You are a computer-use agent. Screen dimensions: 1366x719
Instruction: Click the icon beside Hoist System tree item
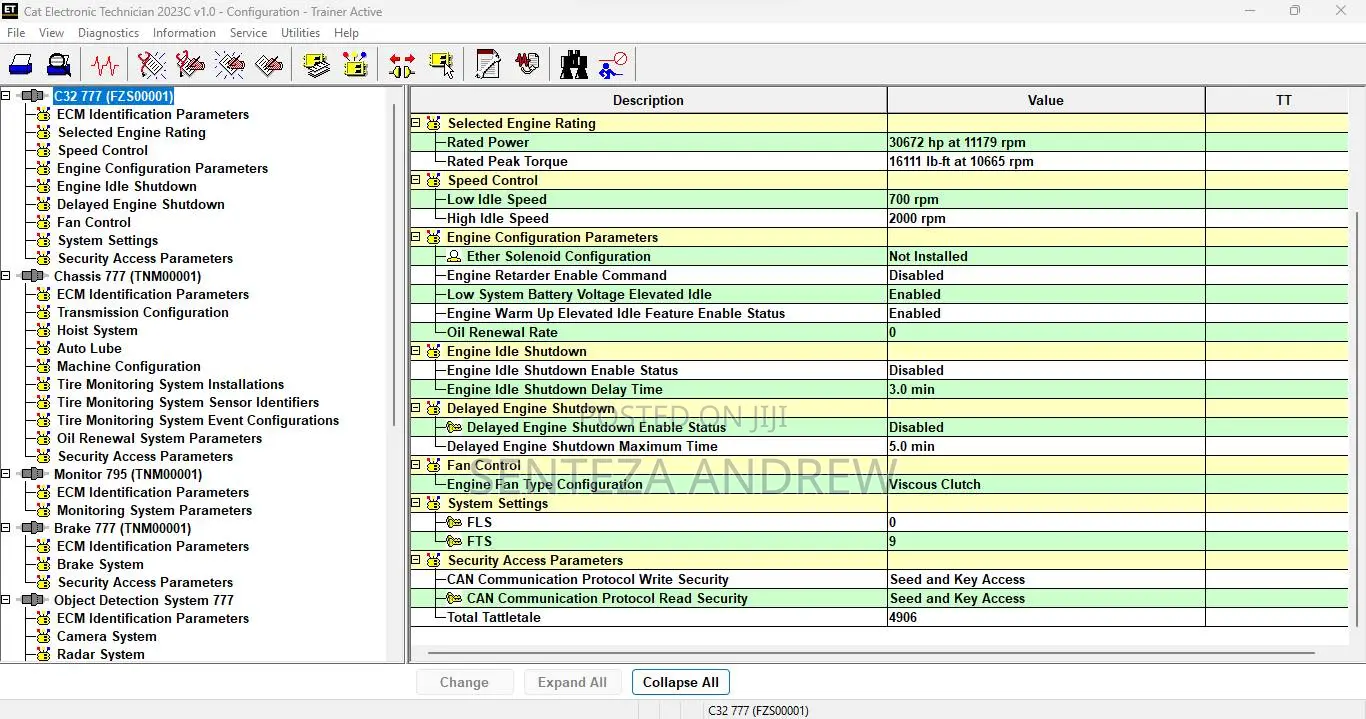43,330
